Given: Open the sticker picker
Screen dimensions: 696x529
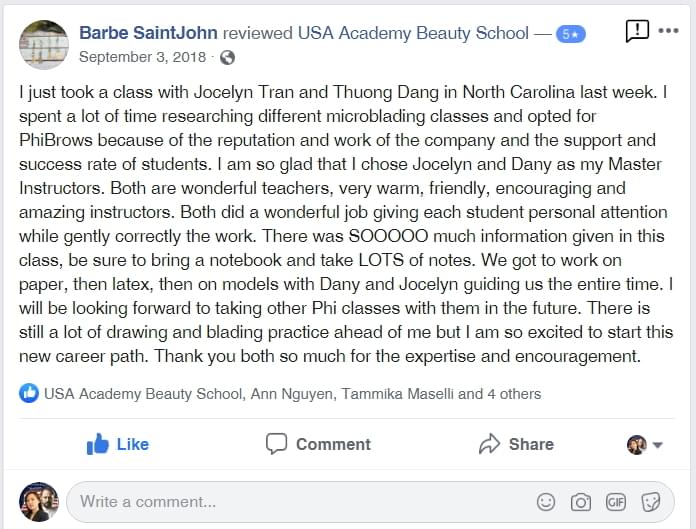Looking at the screenshot, I should (651, 502).
